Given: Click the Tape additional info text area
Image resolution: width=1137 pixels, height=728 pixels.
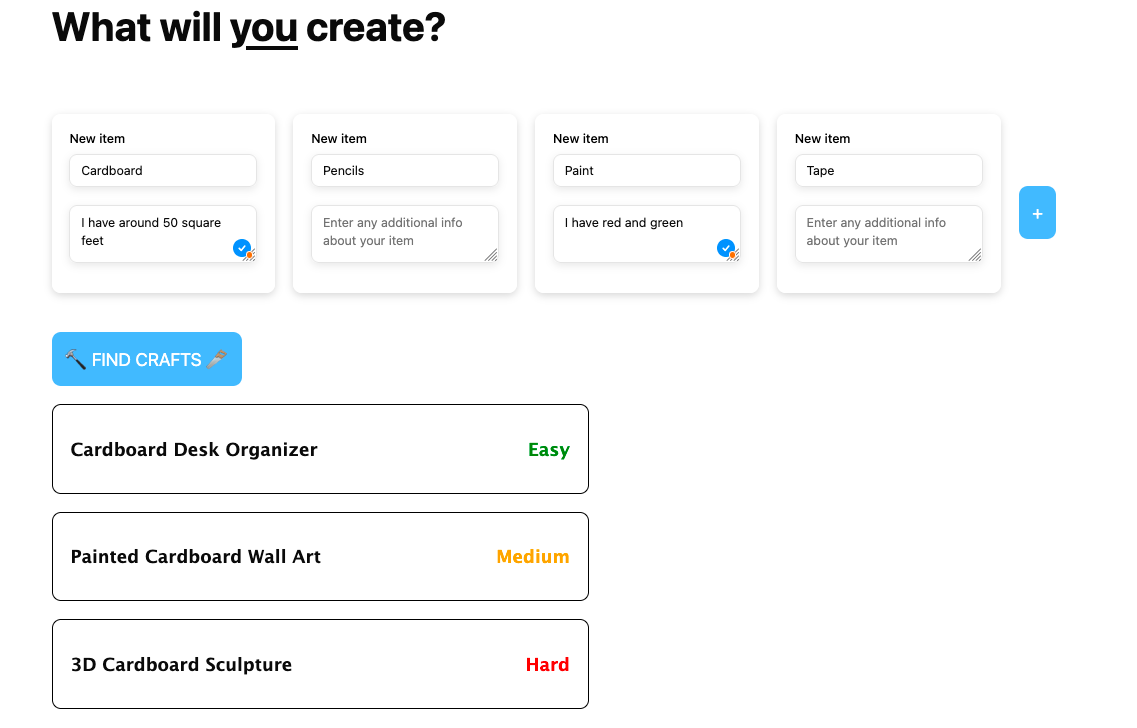Looking at the screenshot, I should point(888,233).
